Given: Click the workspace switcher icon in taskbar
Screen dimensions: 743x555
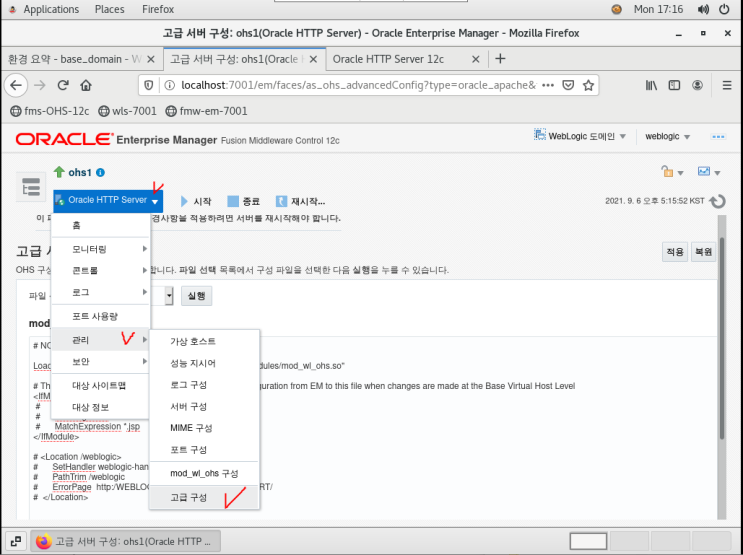Looking at the screenshot, I should tap(16, 541).
